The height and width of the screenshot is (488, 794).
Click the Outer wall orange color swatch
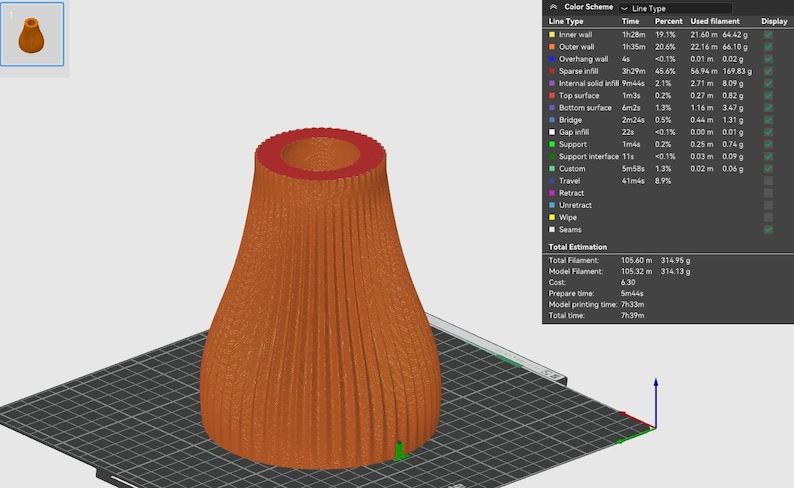(552, 47)
